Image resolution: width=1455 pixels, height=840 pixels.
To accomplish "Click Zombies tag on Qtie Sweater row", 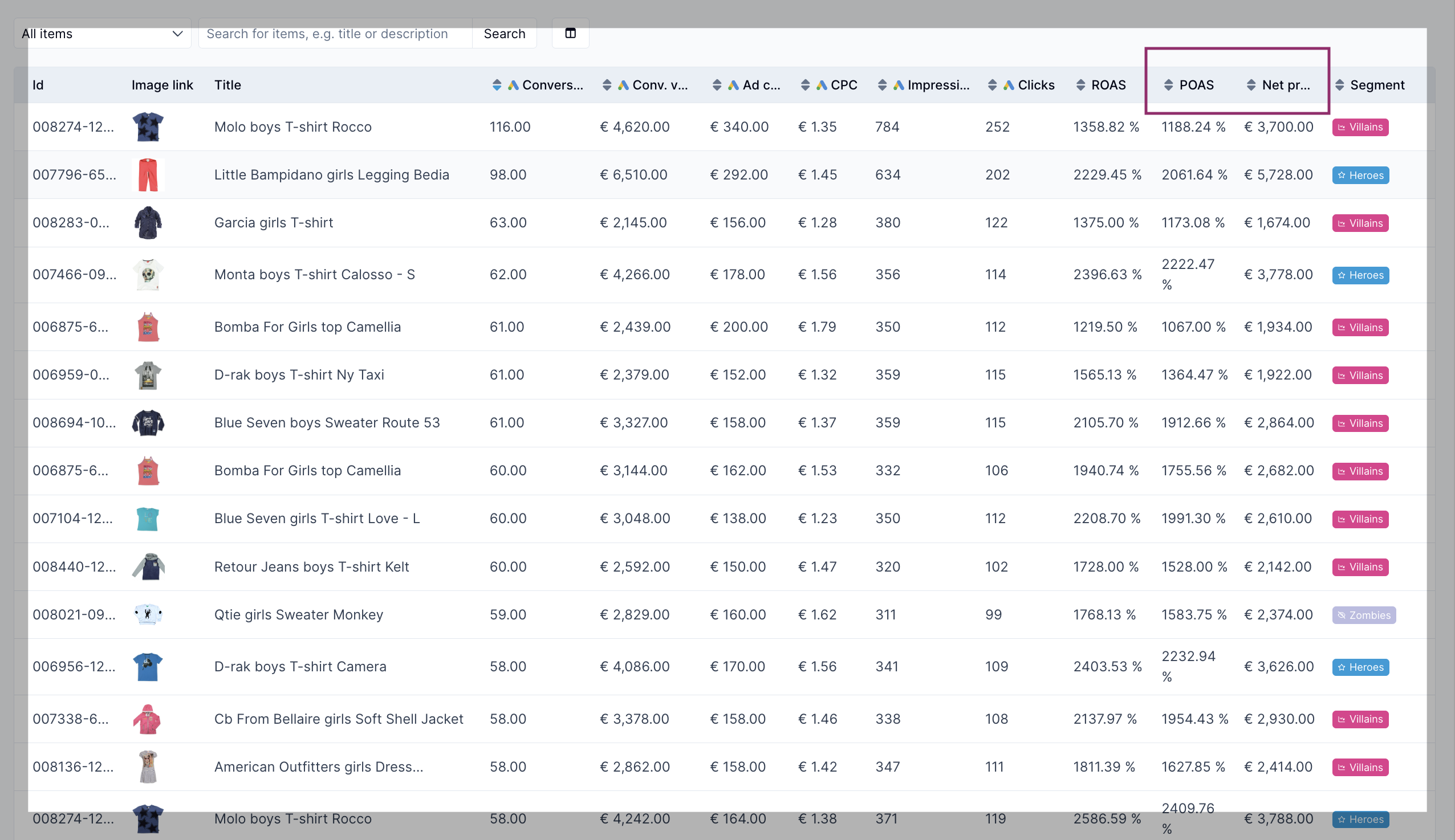I will [x=1364, y=615].
